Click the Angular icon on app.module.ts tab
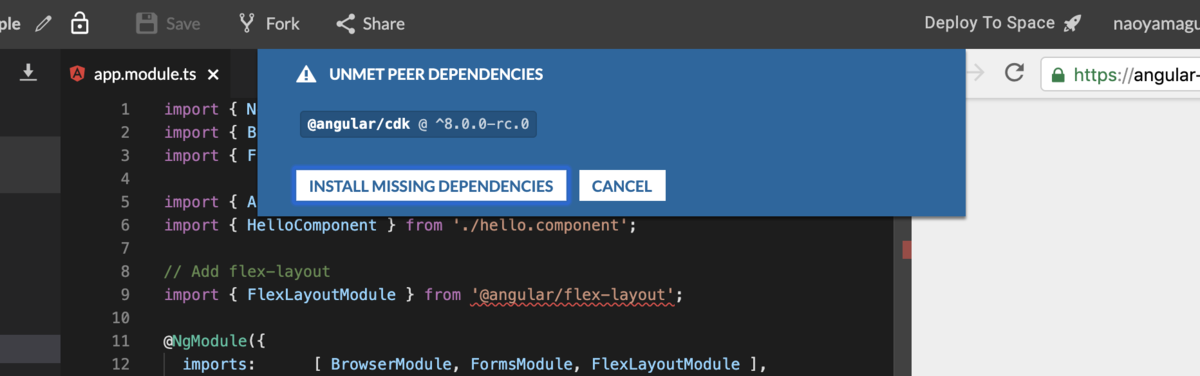The width and height of the screenshot is (1200, 376). click(x=78, y=73)
